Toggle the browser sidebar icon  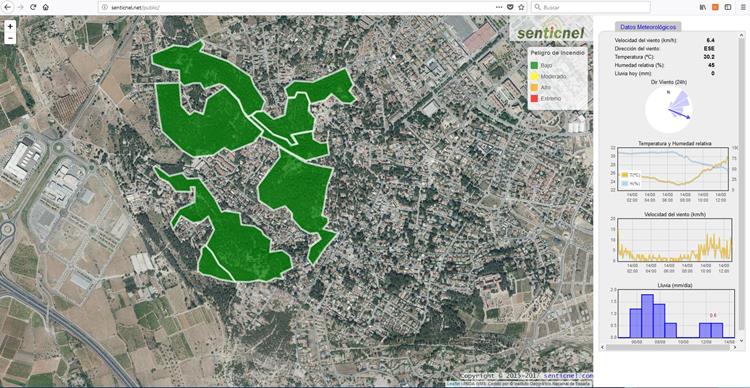point(728,7)
